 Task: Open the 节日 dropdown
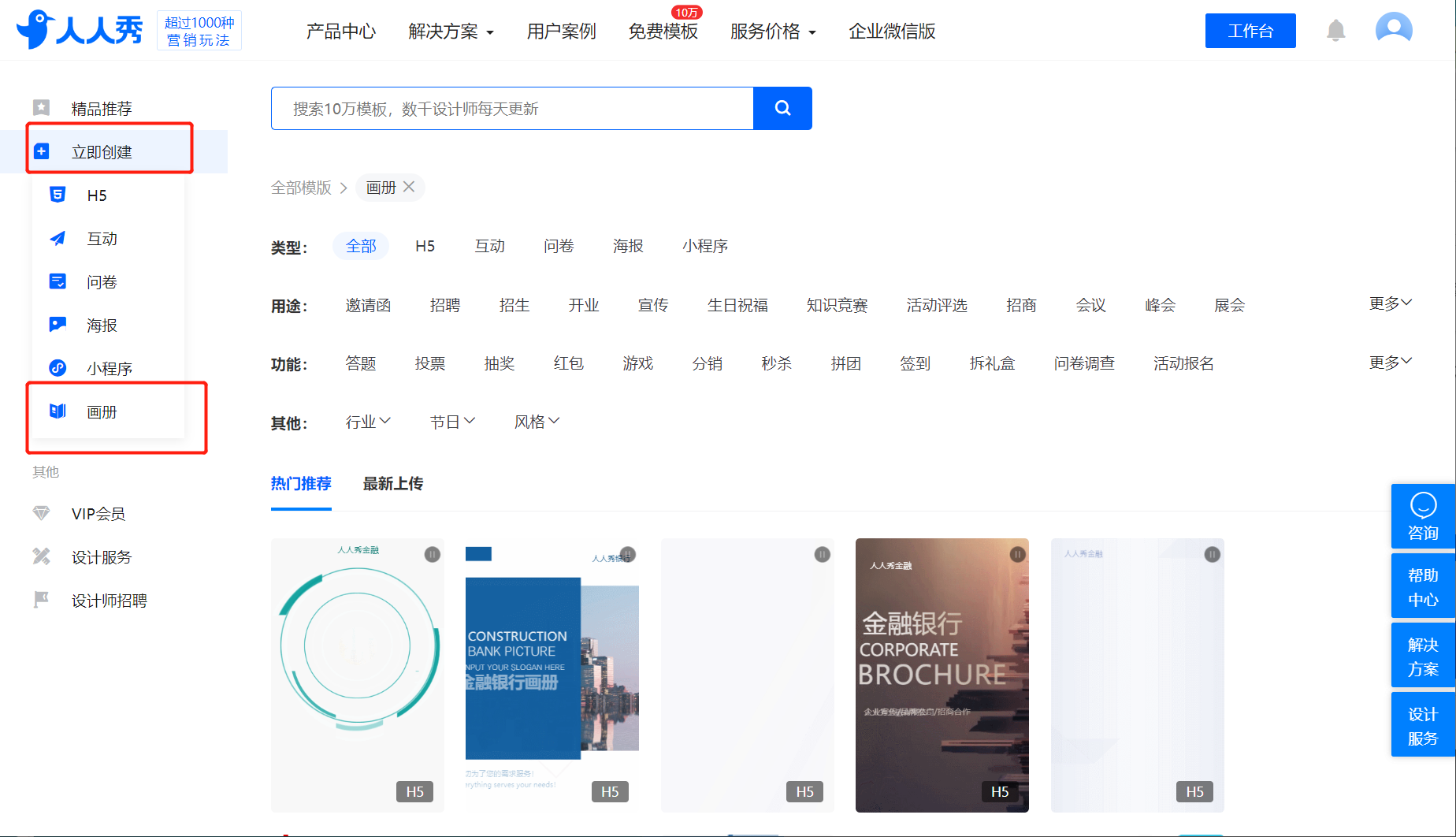pos(452,422)
